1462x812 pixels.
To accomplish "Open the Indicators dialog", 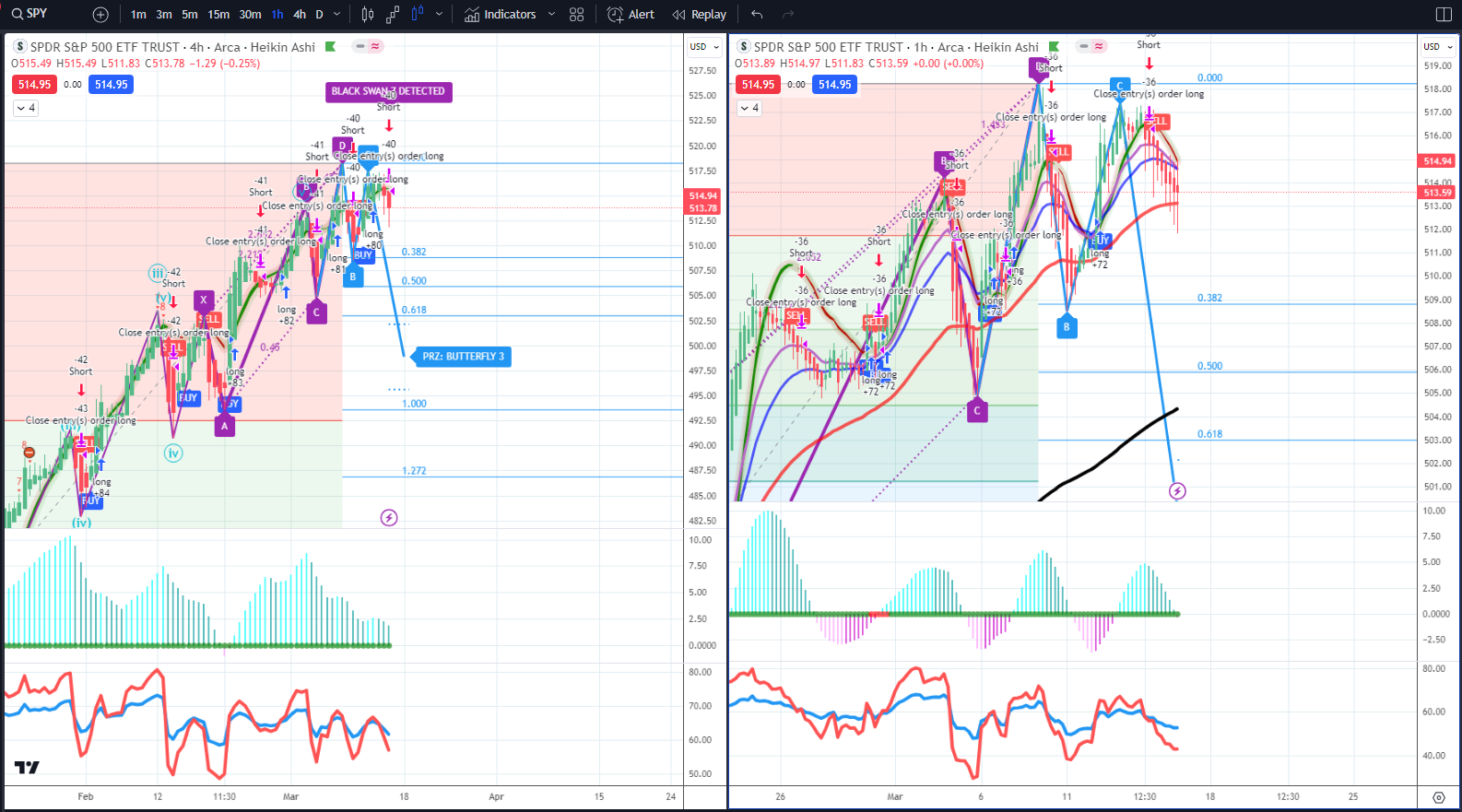I will [500, 15].
